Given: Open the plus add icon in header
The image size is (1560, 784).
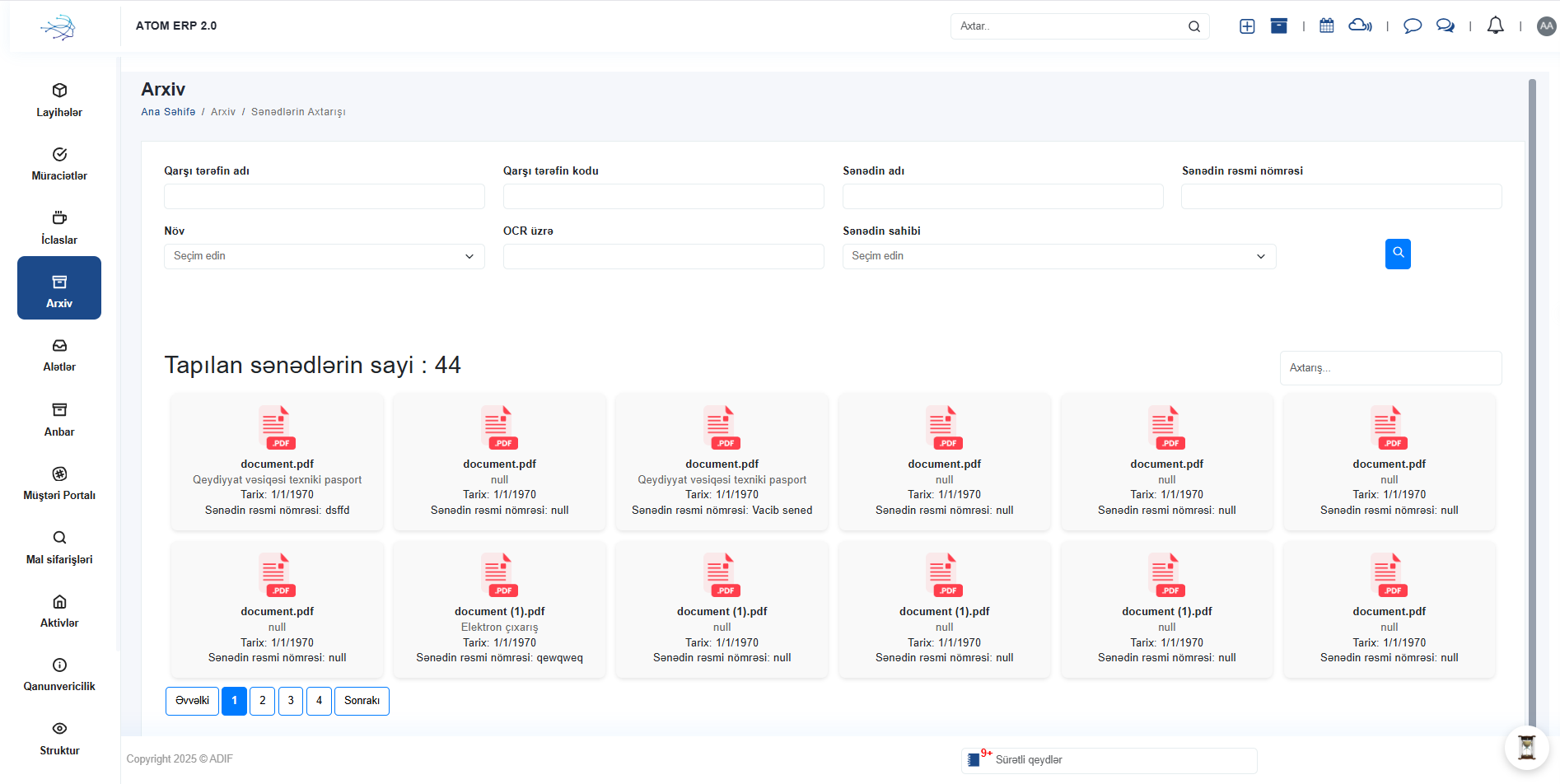Looking at the screenshot, I should point(1247,26).
